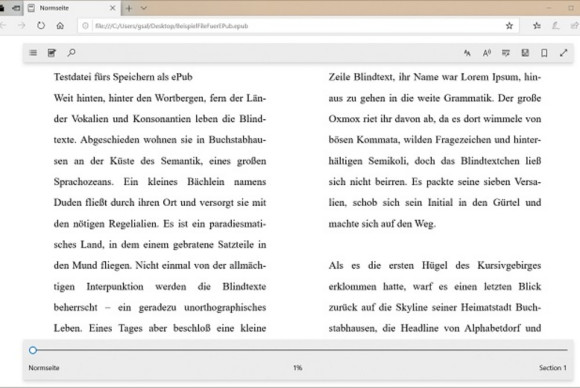Click the reading progress slider handle
This screenshot has height=388, width=580.
[x=33, y=350]
